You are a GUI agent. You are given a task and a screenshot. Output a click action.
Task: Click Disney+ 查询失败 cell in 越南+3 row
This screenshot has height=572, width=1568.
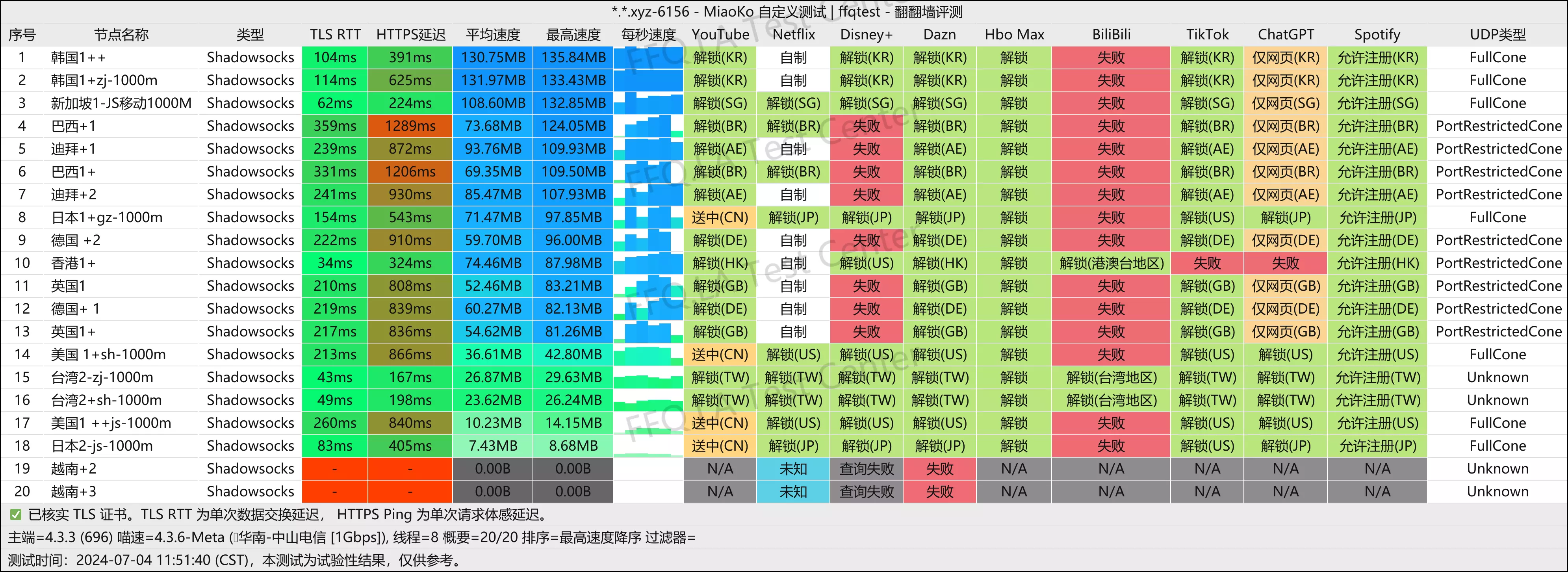click(x=866, y=492)
